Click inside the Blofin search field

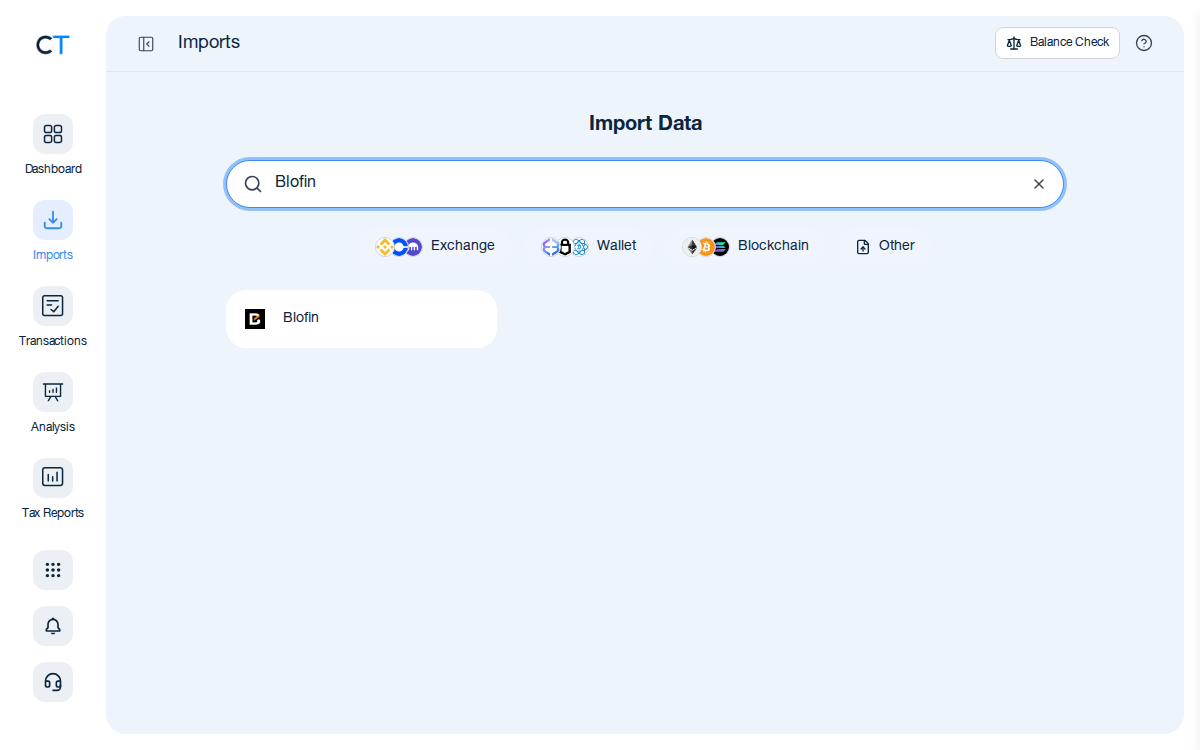[645, 184]
